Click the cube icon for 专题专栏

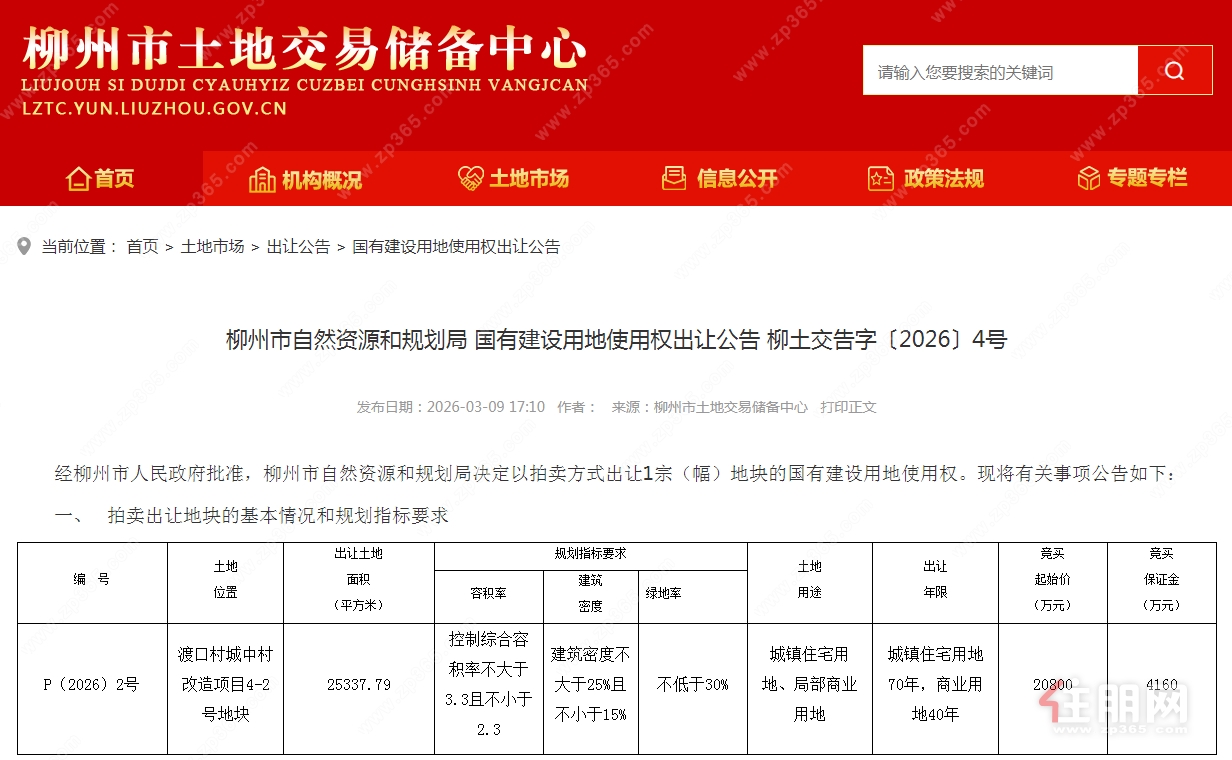pos(1088,178)
